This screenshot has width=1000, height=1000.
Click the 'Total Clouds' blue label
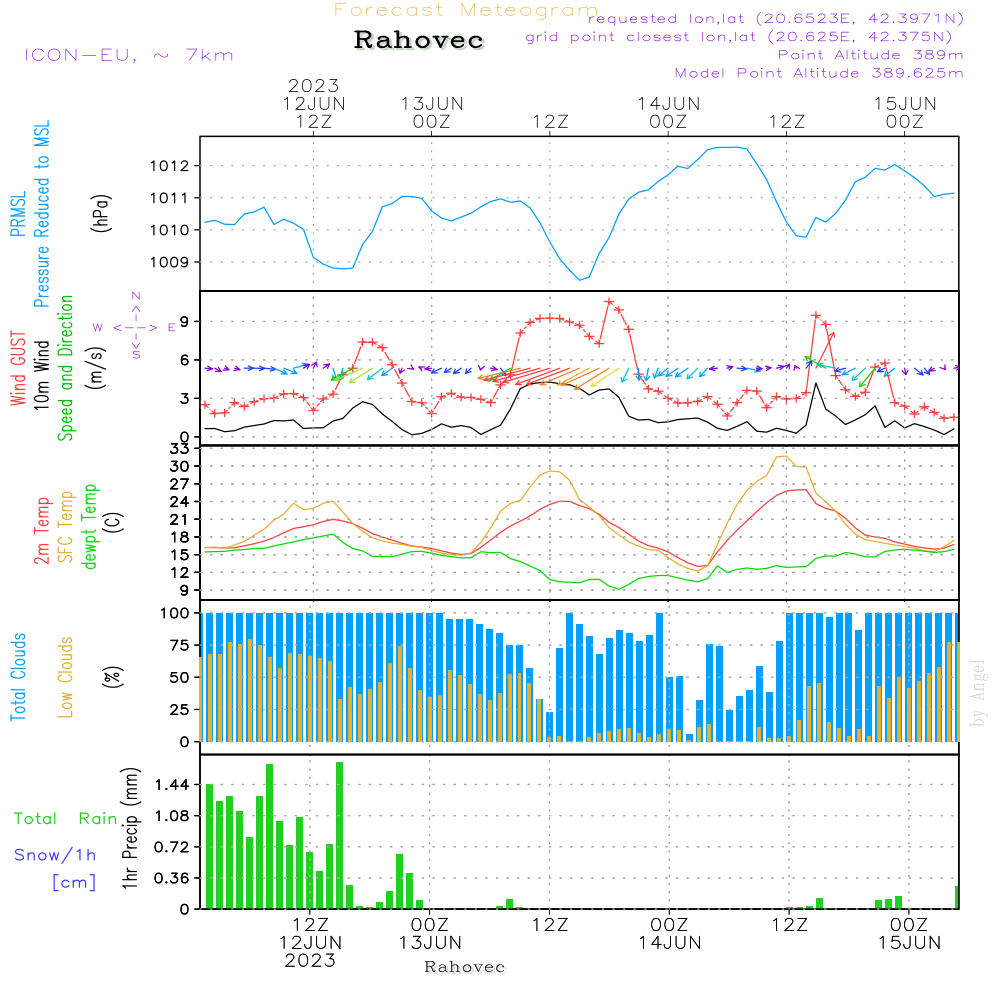click(18, 677)
